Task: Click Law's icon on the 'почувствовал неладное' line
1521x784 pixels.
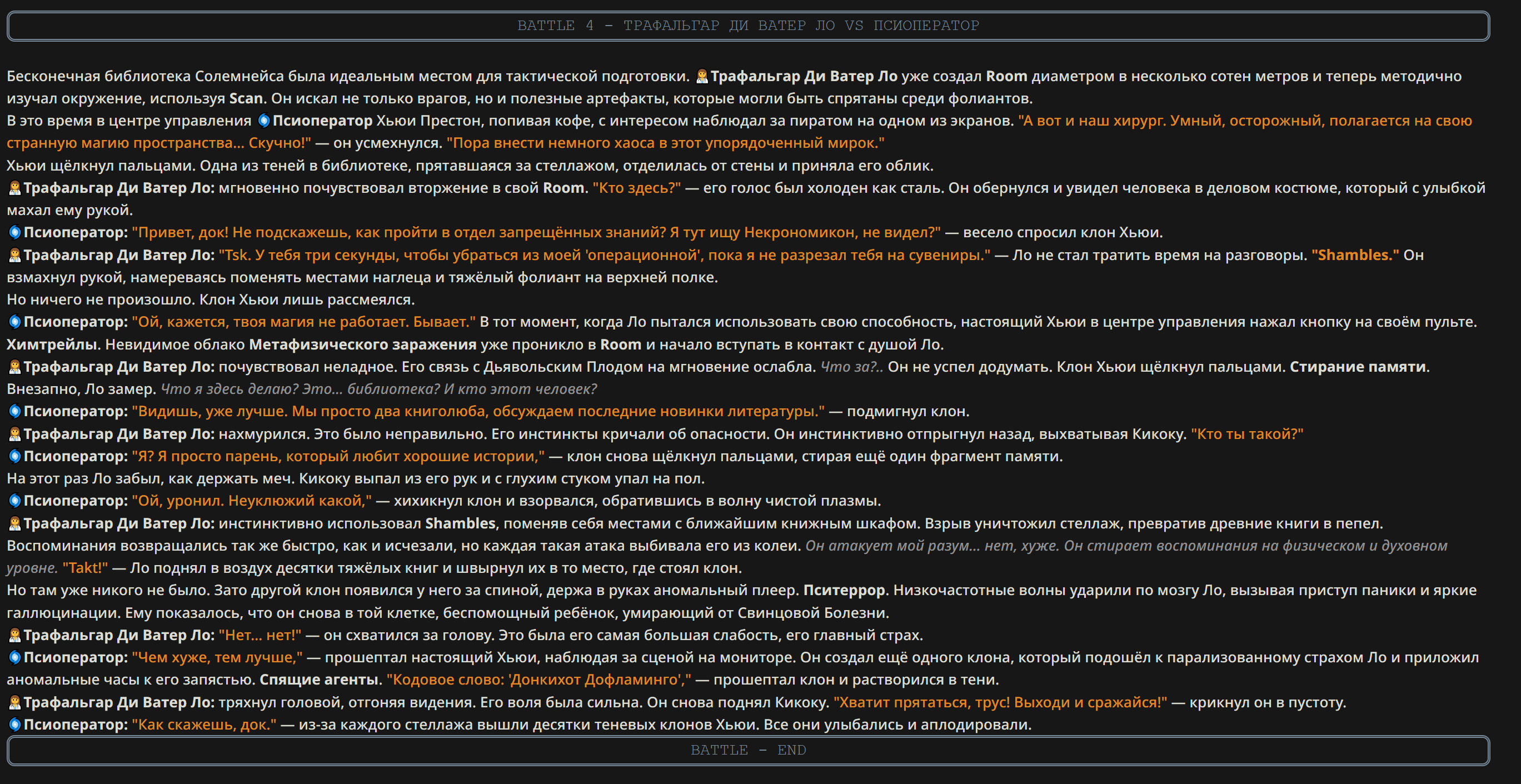Action: [14, 367]
